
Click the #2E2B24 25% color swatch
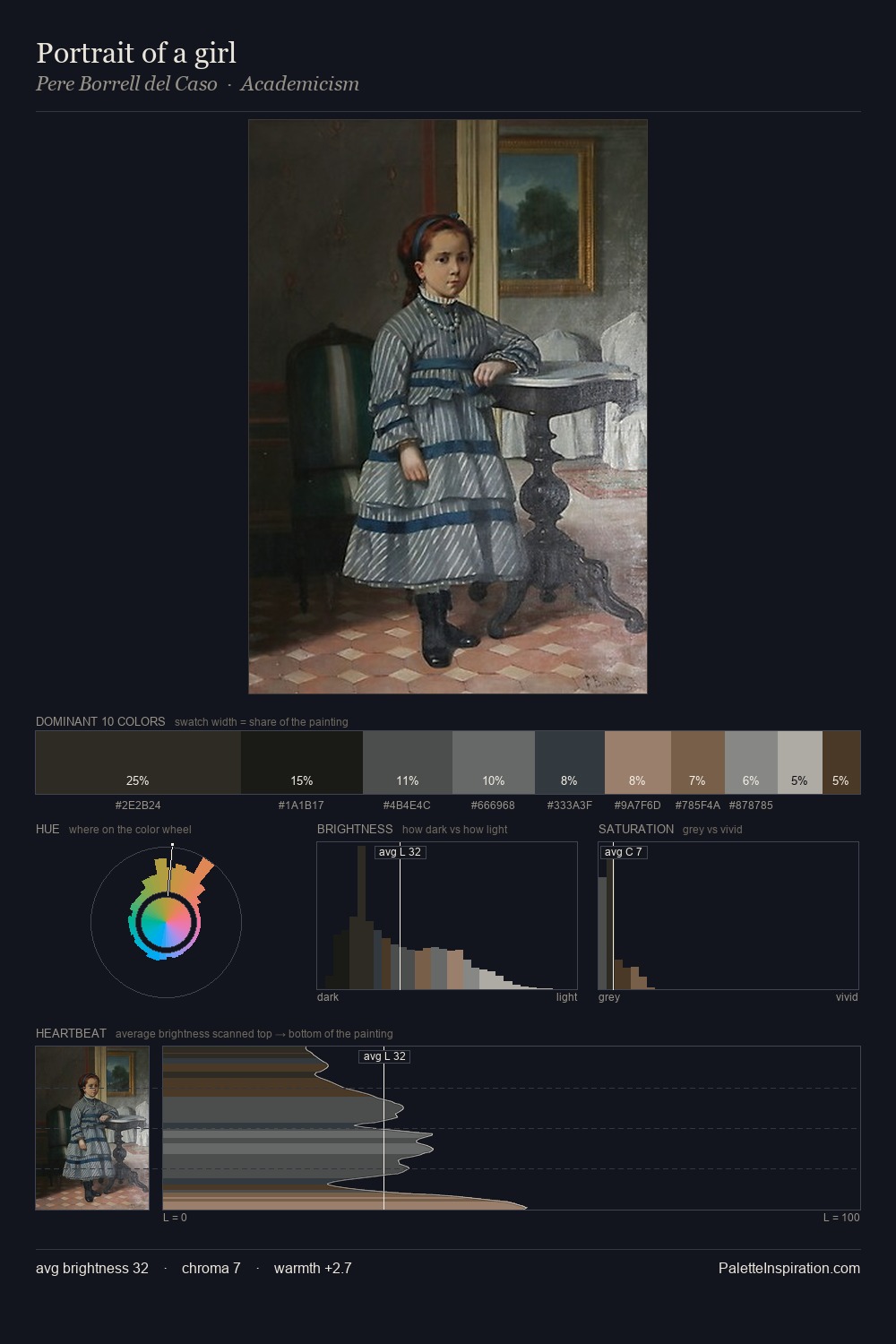click(x=138, y=762)
